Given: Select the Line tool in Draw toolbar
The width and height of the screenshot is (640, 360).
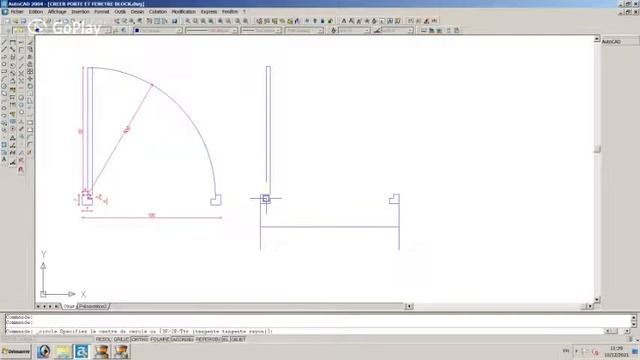Looking at the screenshot, I should pos(4,42).
